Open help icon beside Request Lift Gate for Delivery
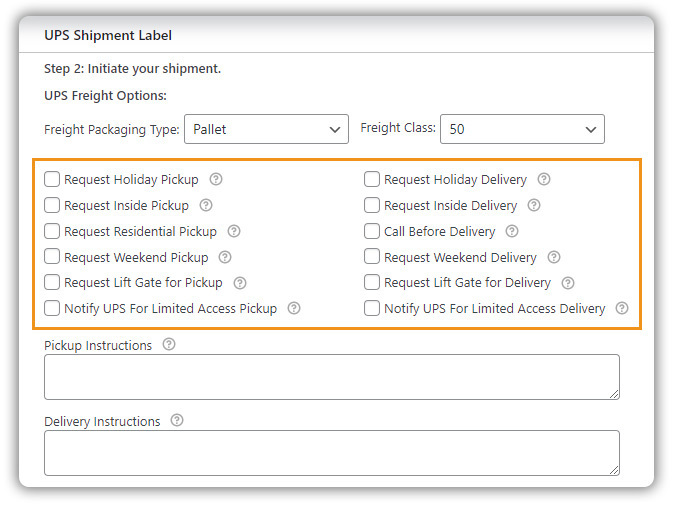This screenshot has width=675, height=508. pos(568,283)
